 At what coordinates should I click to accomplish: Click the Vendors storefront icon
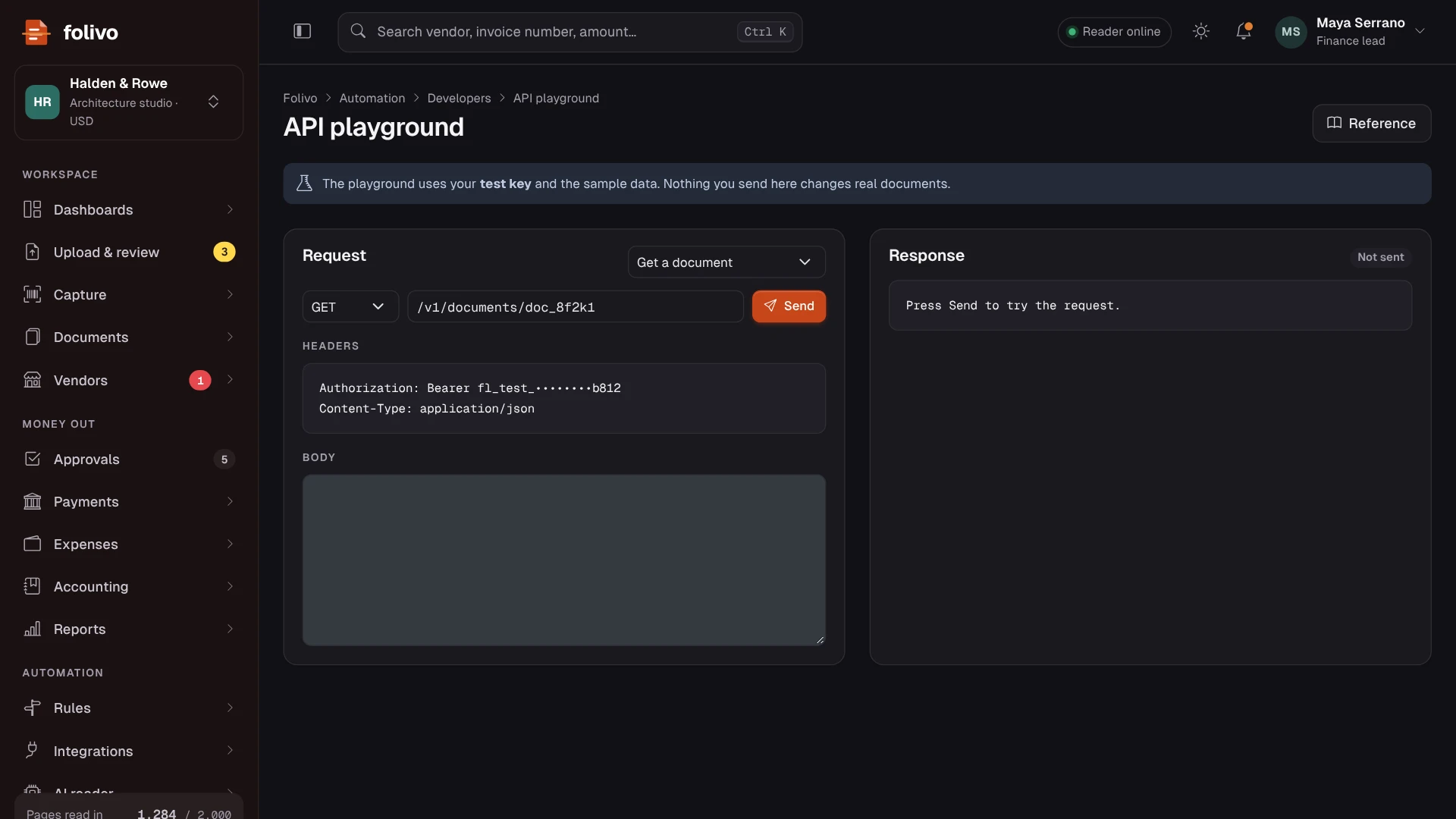[32, 380]
